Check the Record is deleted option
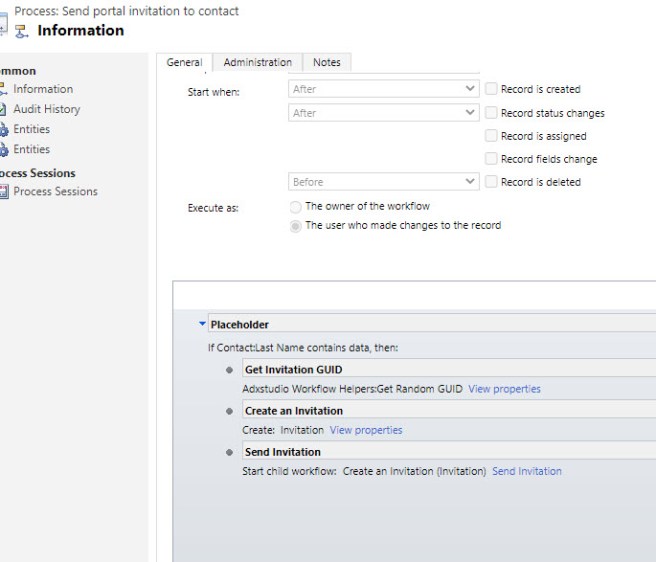 [491, 182]
